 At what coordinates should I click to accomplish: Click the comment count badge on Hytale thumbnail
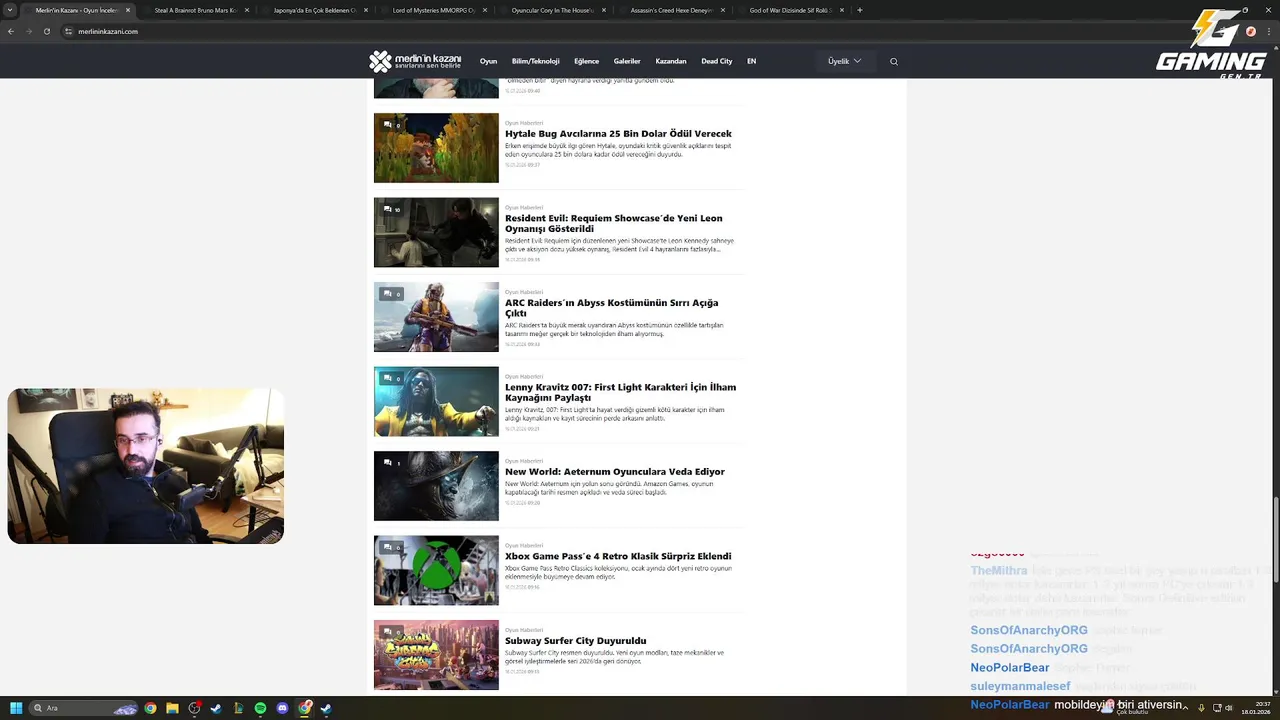(392, 125)
